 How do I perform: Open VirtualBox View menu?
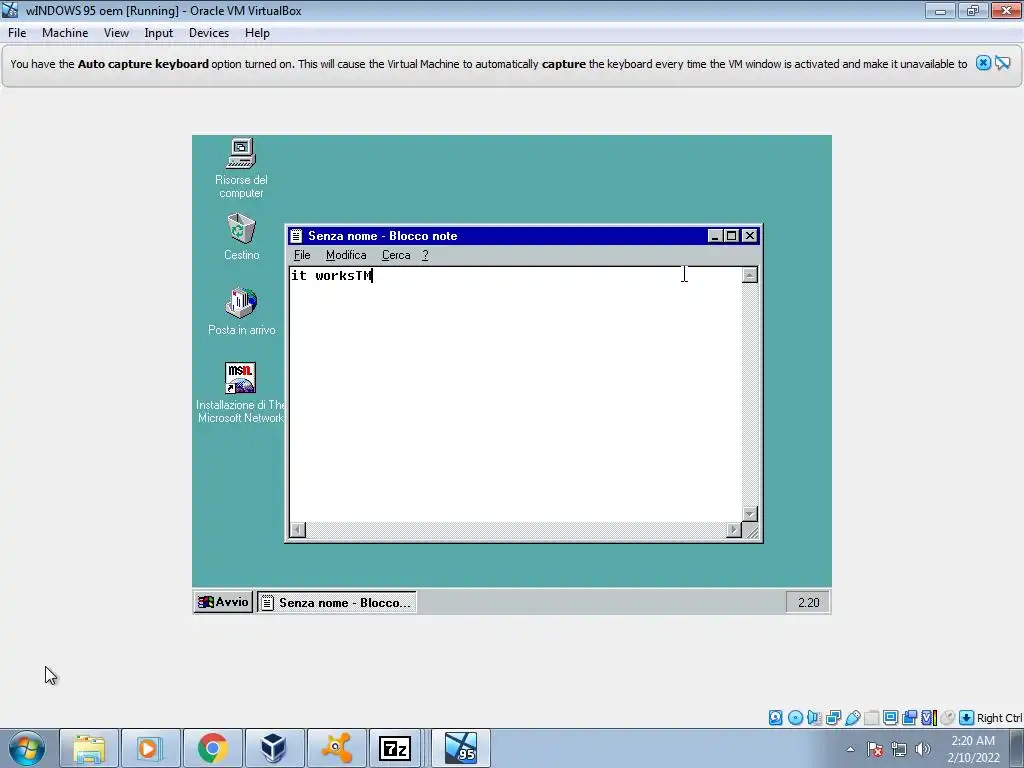coord(116,33)
